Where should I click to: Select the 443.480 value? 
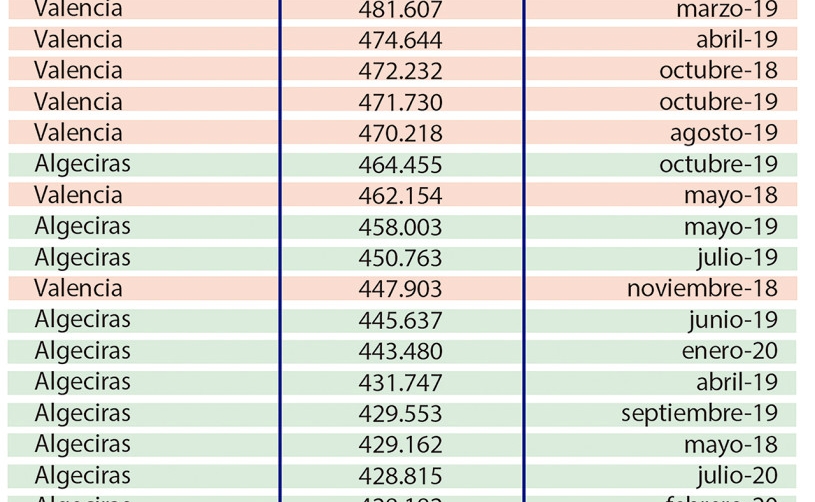(400, 351)
